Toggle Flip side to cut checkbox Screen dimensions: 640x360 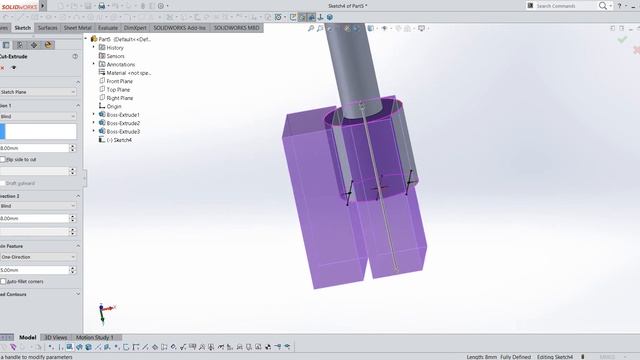click(x=3, y=160)
